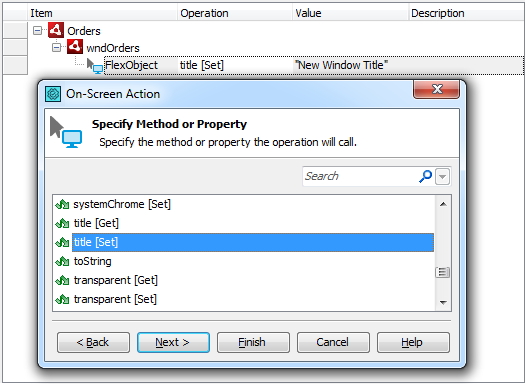Screen dimensions: 527x384
Task: Click the Finish button
Action: pyautogui.click(x=253, y=342)
